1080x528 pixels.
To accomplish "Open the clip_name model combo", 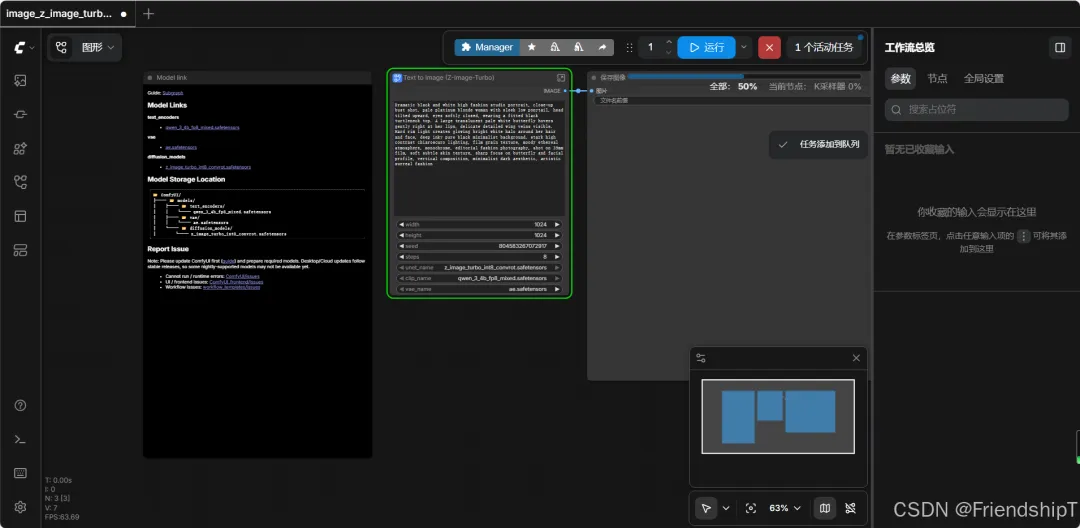I will tap(479, 278).
